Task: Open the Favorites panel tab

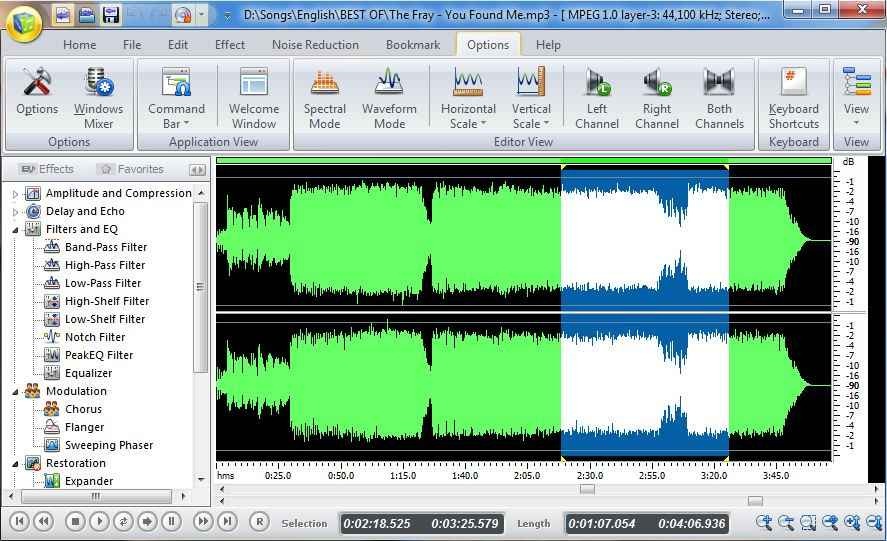Action: pos(131,169)
